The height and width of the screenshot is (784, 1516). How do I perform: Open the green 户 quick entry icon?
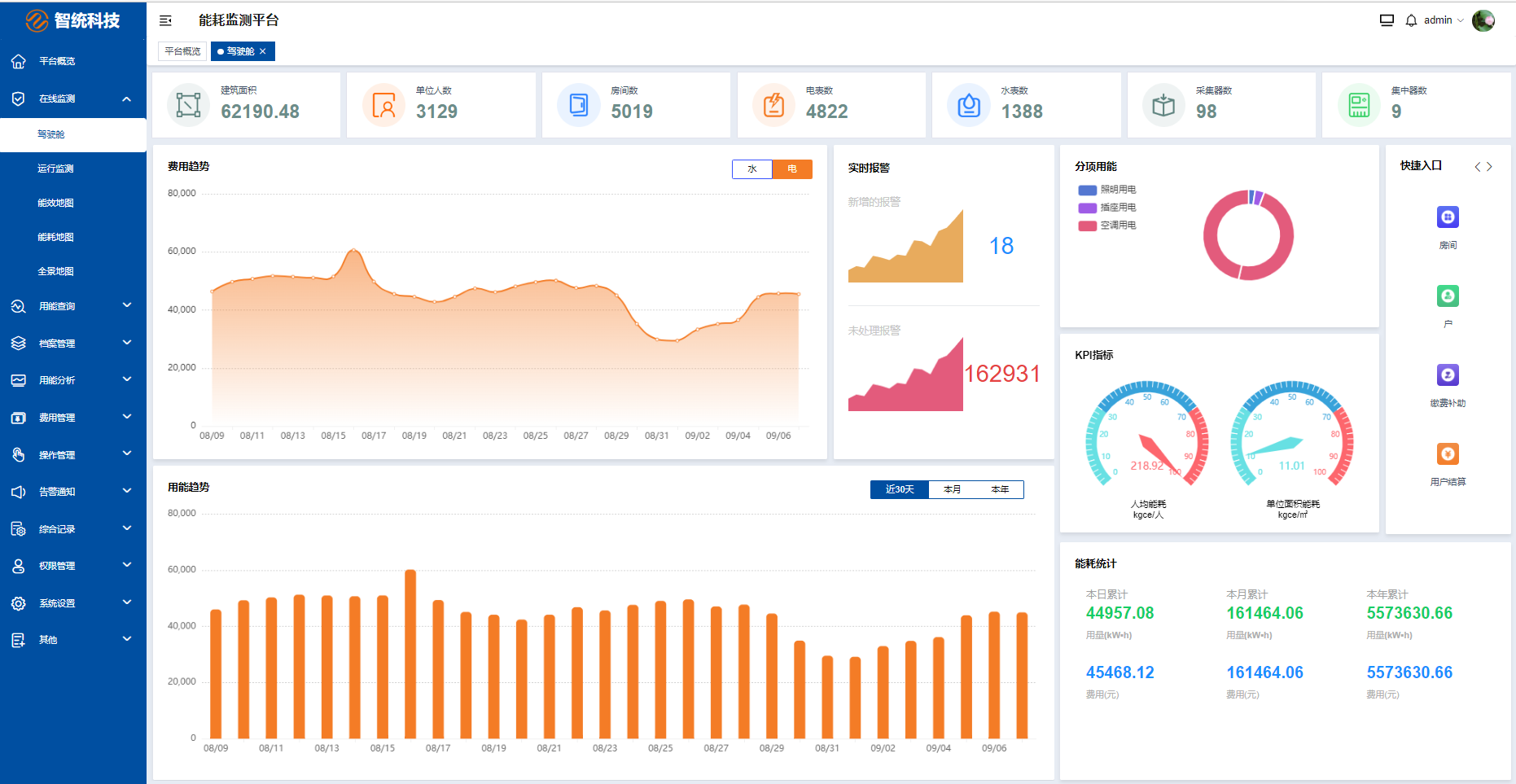tap(1448, 296)
